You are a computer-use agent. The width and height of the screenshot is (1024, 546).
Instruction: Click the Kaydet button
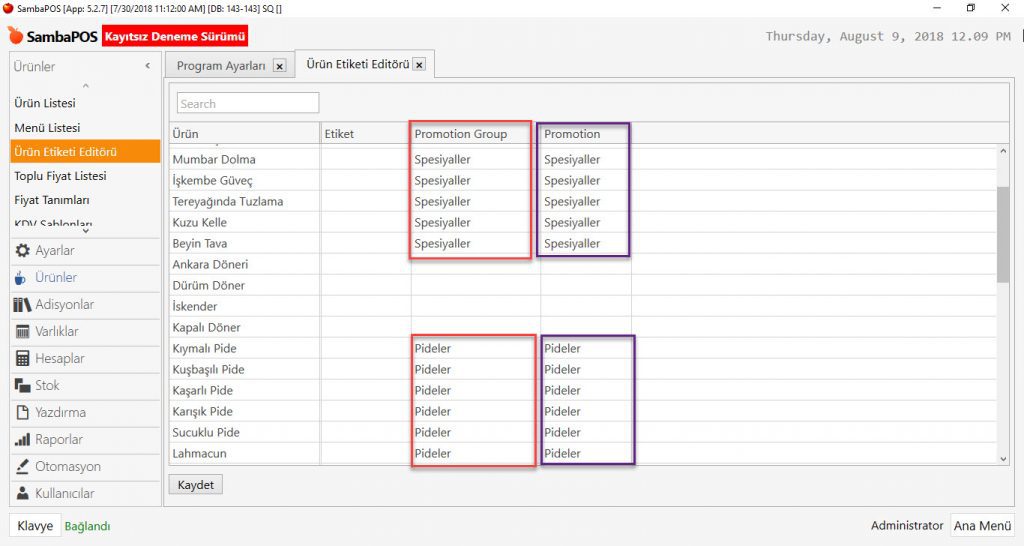(x=196, y=485)
